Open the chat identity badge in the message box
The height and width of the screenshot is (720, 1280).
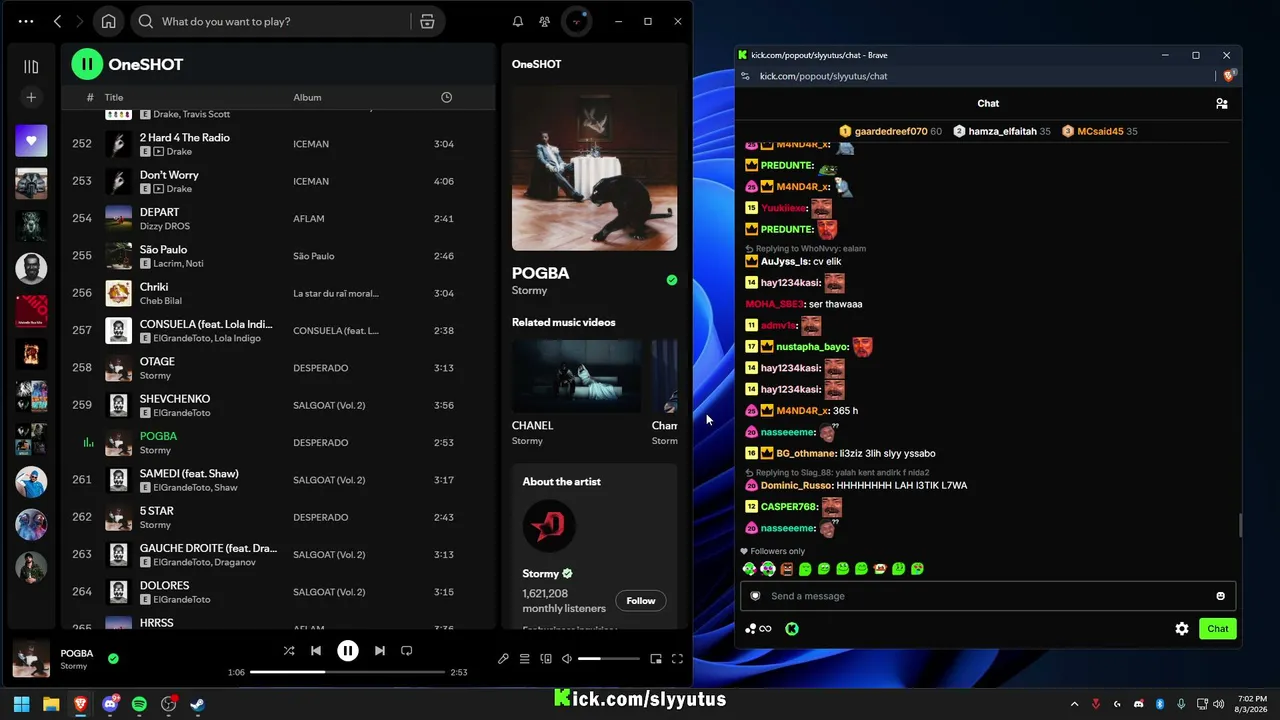[756, 596]
